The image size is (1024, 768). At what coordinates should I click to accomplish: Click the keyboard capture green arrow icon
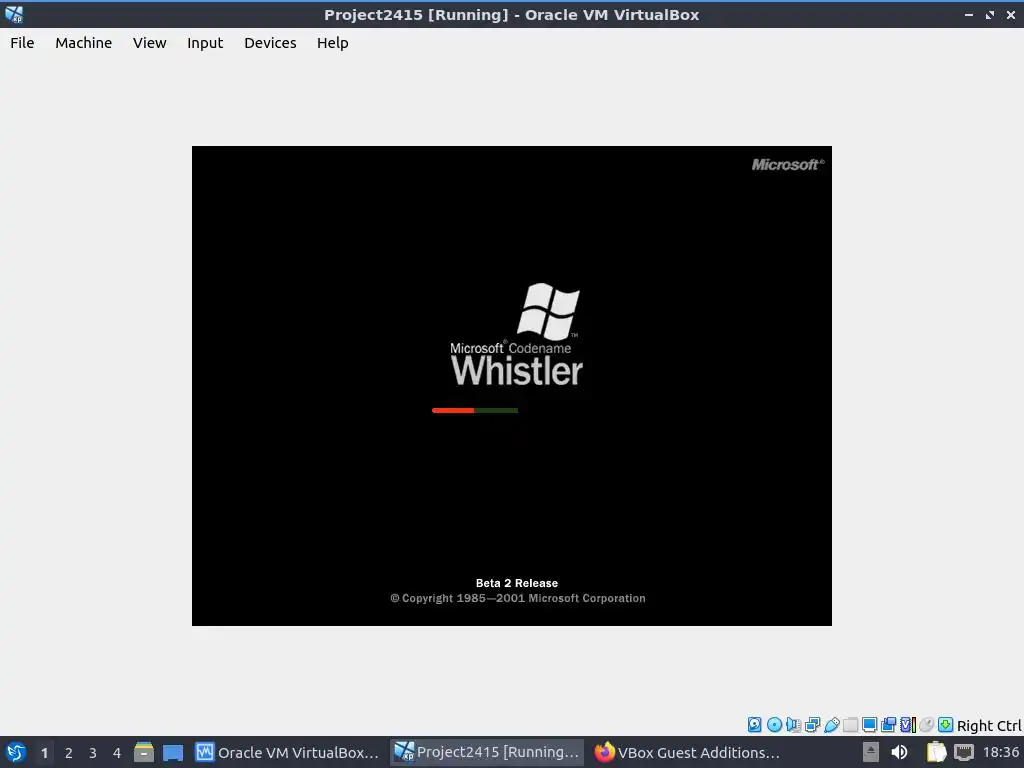pos(945,724)
